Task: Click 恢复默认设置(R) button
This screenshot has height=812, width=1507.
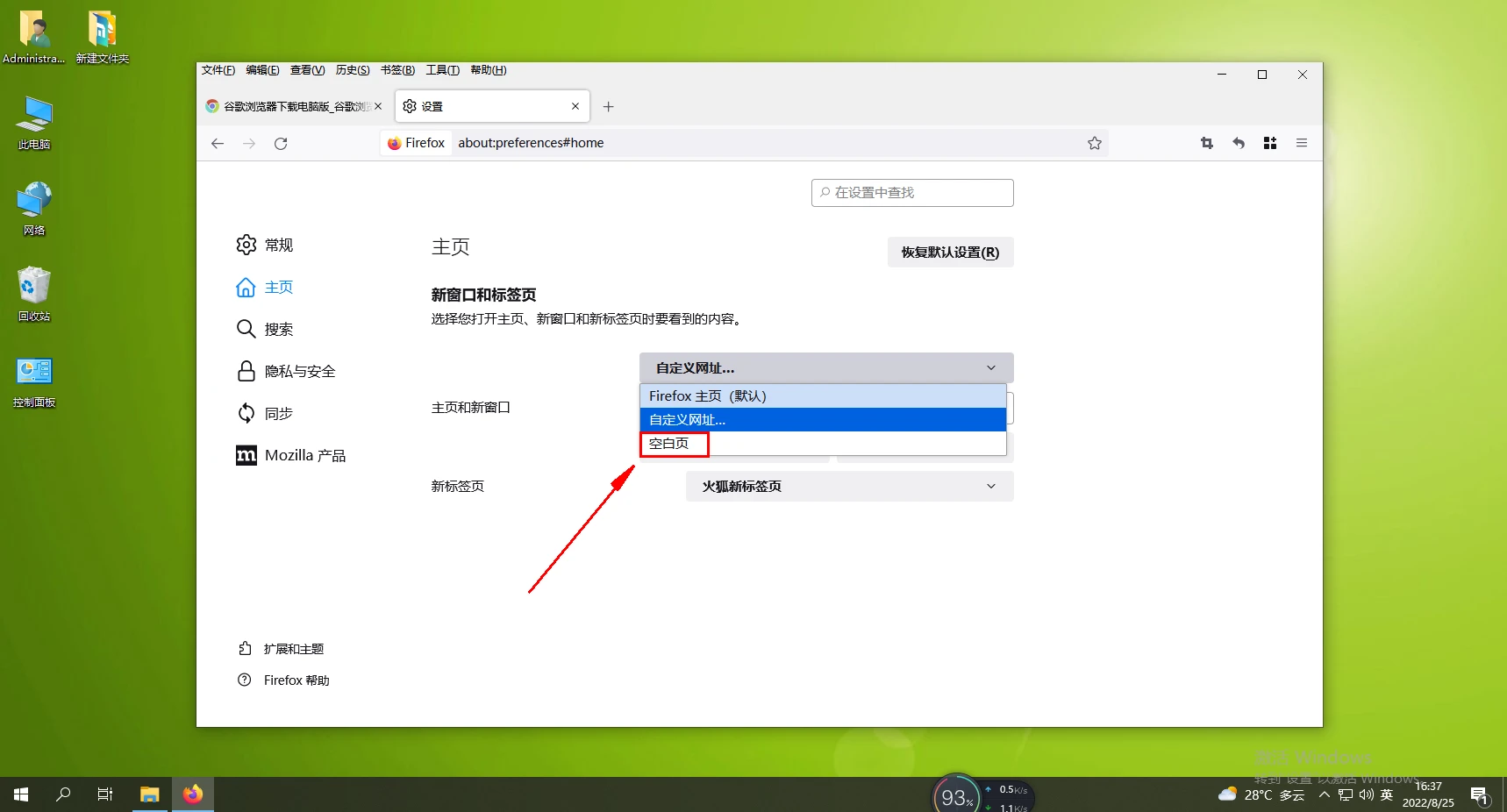Action: [x=950, y=253]
